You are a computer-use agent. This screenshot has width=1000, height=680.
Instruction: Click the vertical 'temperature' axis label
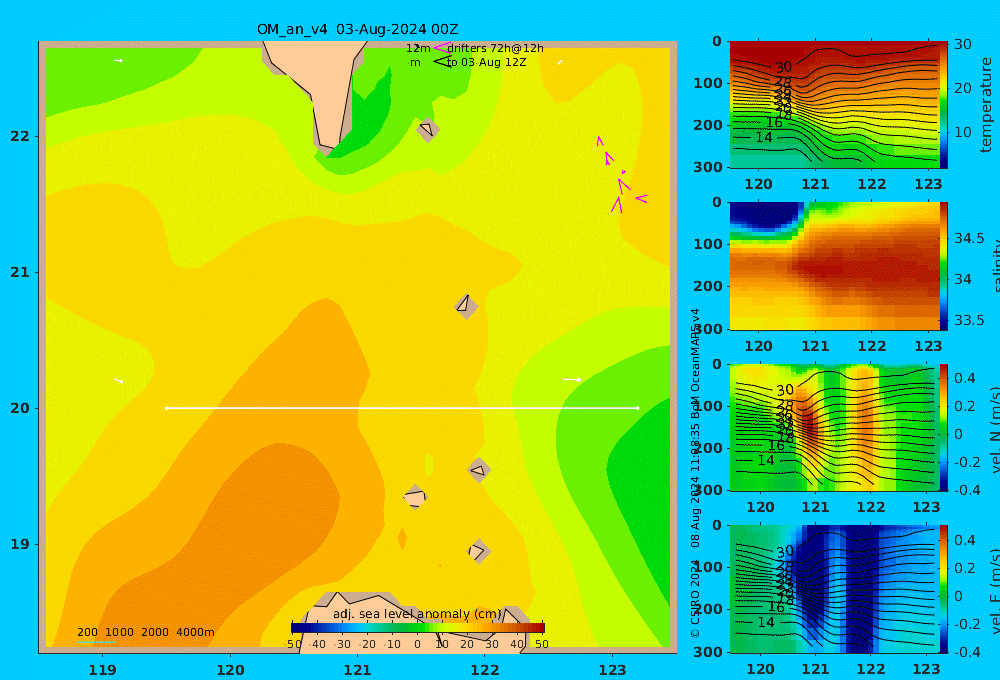tap(986, 105)
